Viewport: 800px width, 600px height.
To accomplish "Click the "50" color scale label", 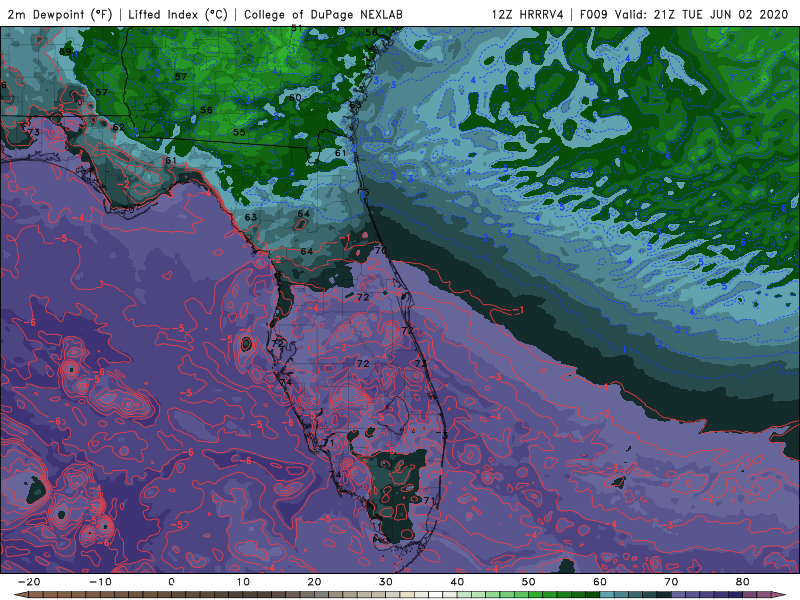I will point(529,582).
